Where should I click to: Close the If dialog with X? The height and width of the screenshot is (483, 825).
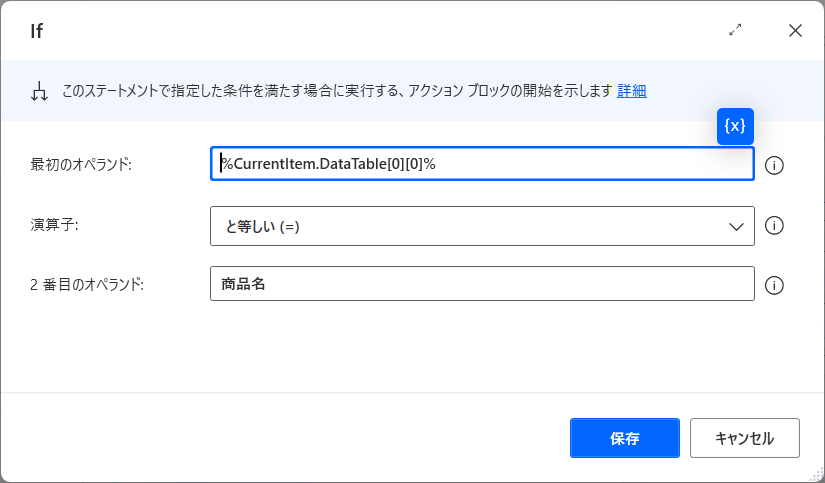pyautogui.click(x=795, y=31)
